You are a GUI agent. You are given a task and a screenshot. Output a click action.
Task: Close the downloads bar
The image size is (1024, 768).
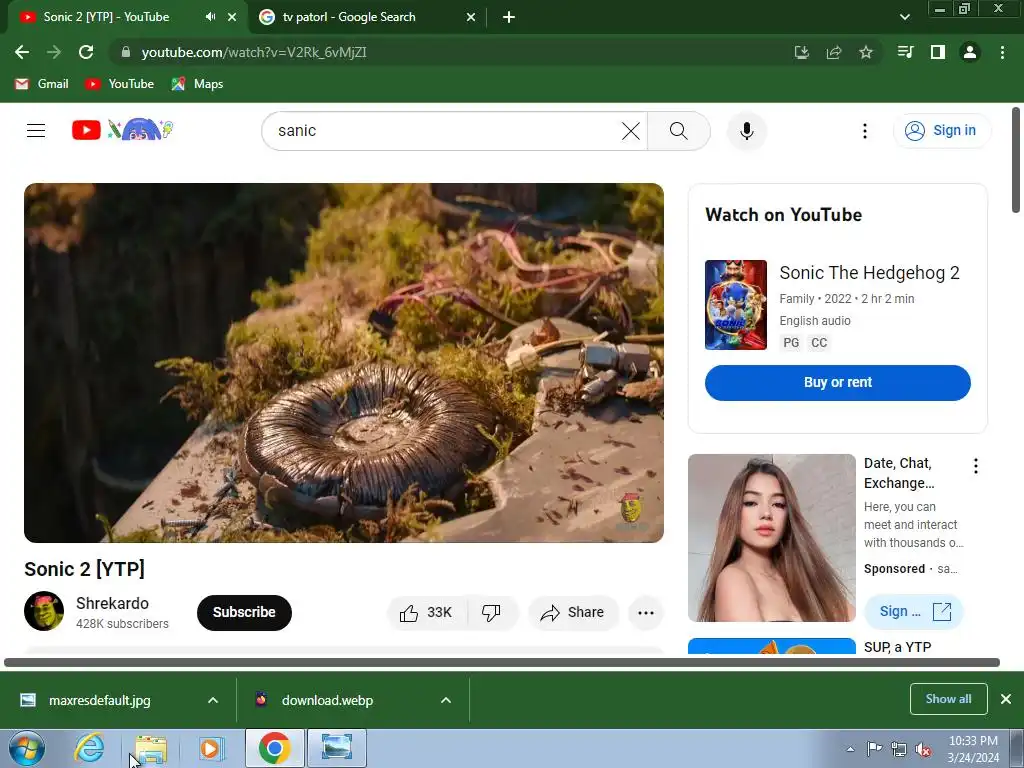(1006, 699)
